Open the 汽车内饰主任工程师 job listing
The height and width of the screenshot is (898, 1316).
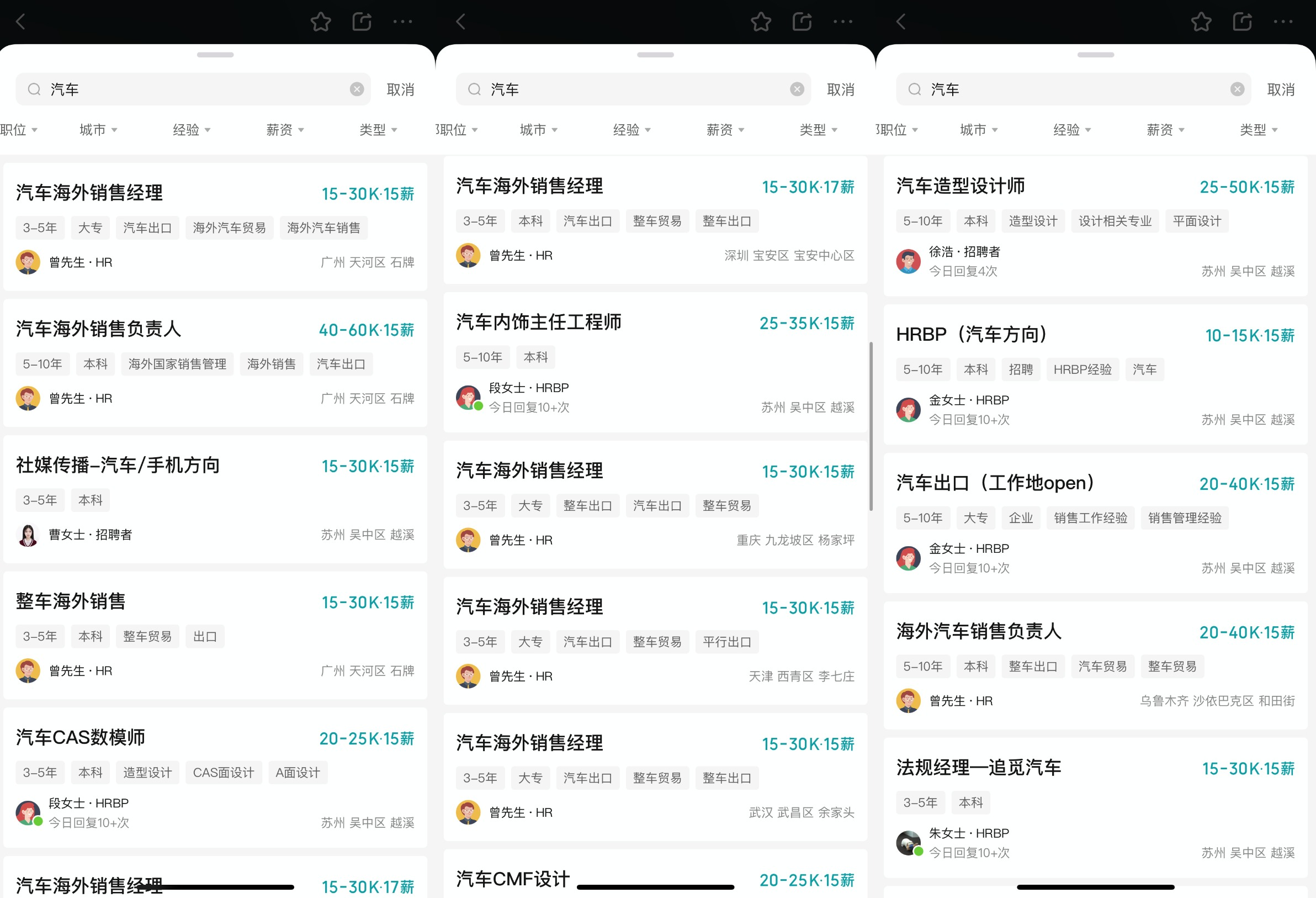(655, 363)
